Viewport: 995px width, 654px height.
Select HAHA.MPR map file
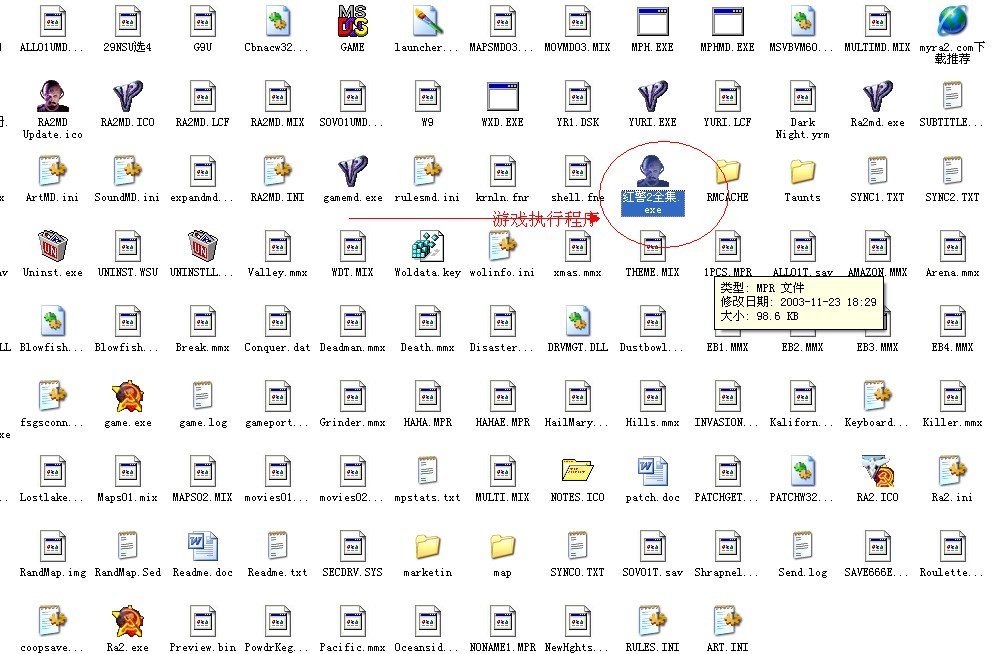[427, 396]
